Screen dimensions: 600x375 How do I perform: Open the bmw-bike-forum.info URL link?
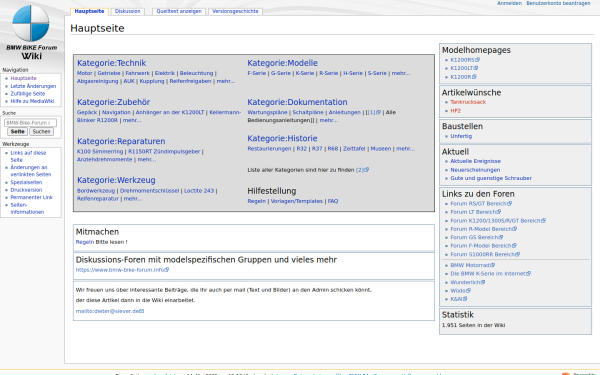122,270
